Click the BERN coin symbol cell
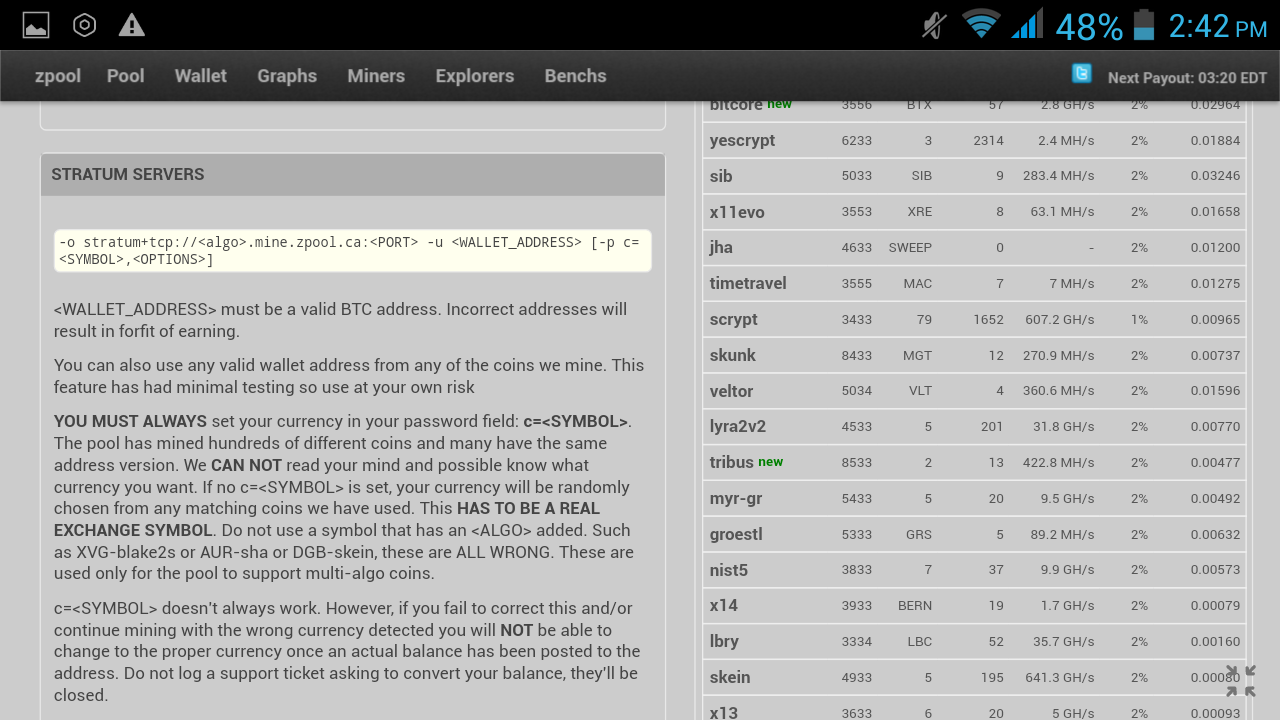Viewport: 1280px width, 720px height. click(915, 606)
